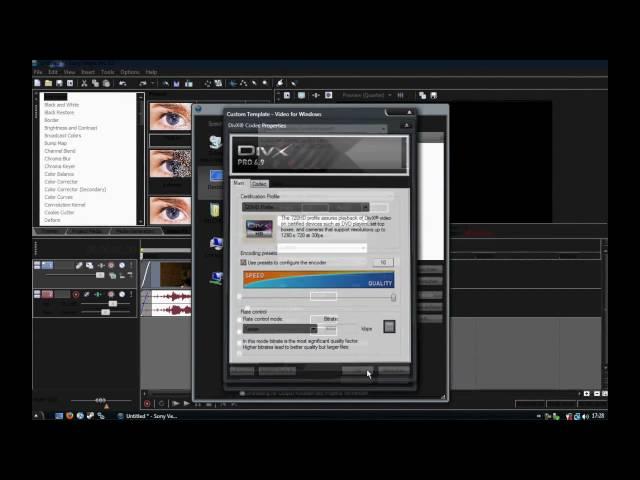Click the clock in system tray
This screenshot has height=480, width=640.
[598, 416]
